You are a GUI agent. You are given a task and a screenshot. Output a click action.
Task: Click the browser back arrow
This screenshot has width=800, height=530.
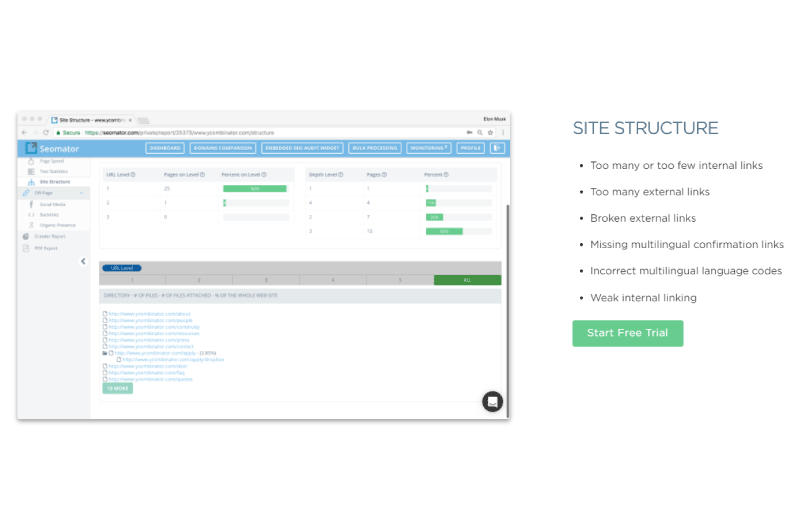point(24,133)
